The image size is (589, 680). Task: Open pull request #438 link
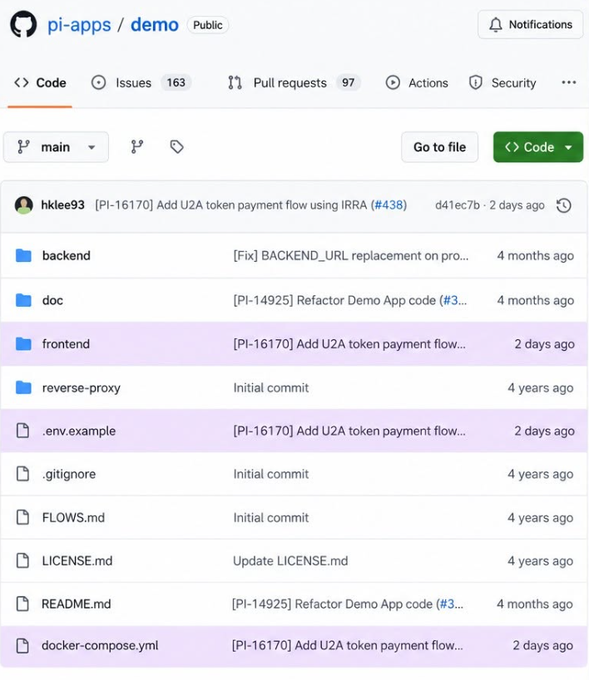coord(389,205)
